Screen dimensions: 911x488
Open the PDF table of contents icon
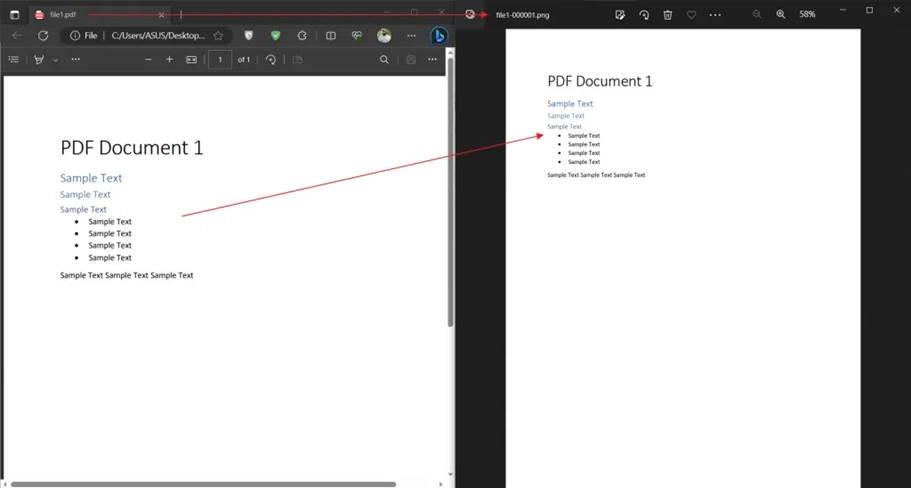14,59
